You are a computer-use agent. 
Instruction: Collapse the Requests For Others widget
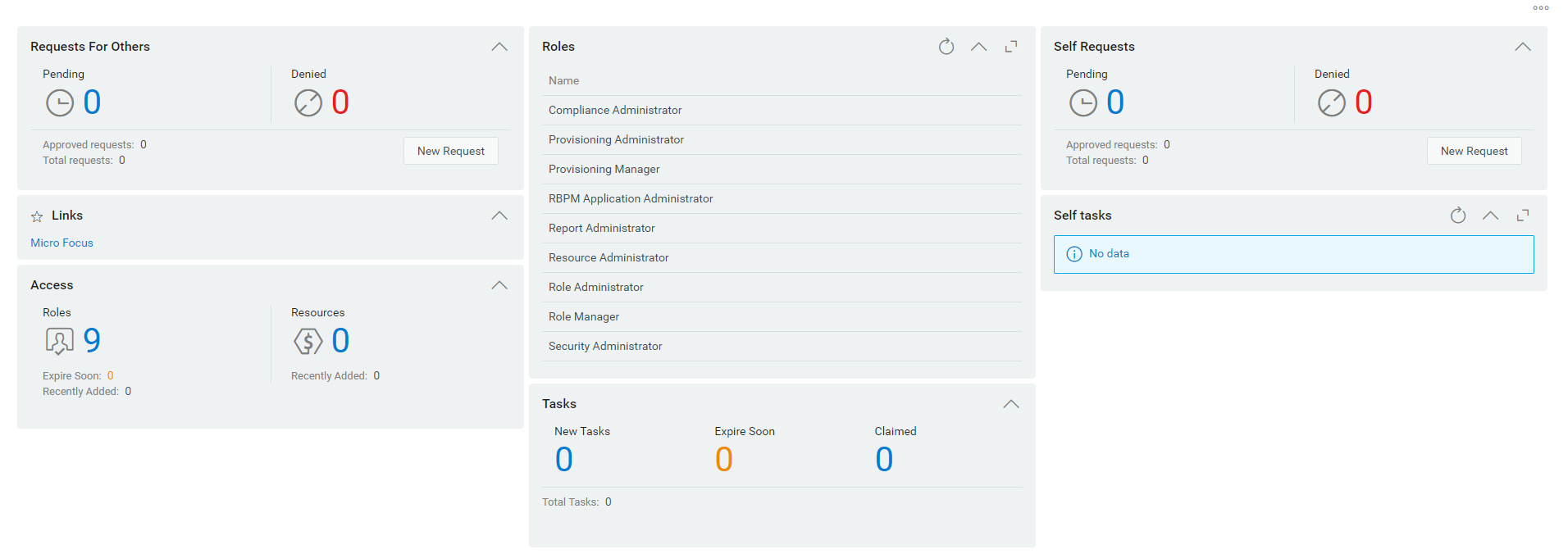click(x=499, y=47)
